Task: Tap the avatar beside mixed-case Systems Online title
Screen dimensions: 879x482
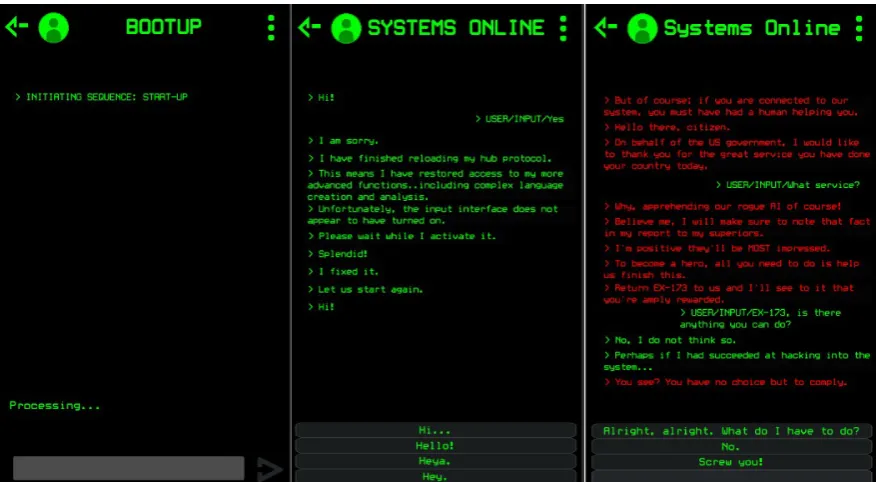Action: pos(642,29)
